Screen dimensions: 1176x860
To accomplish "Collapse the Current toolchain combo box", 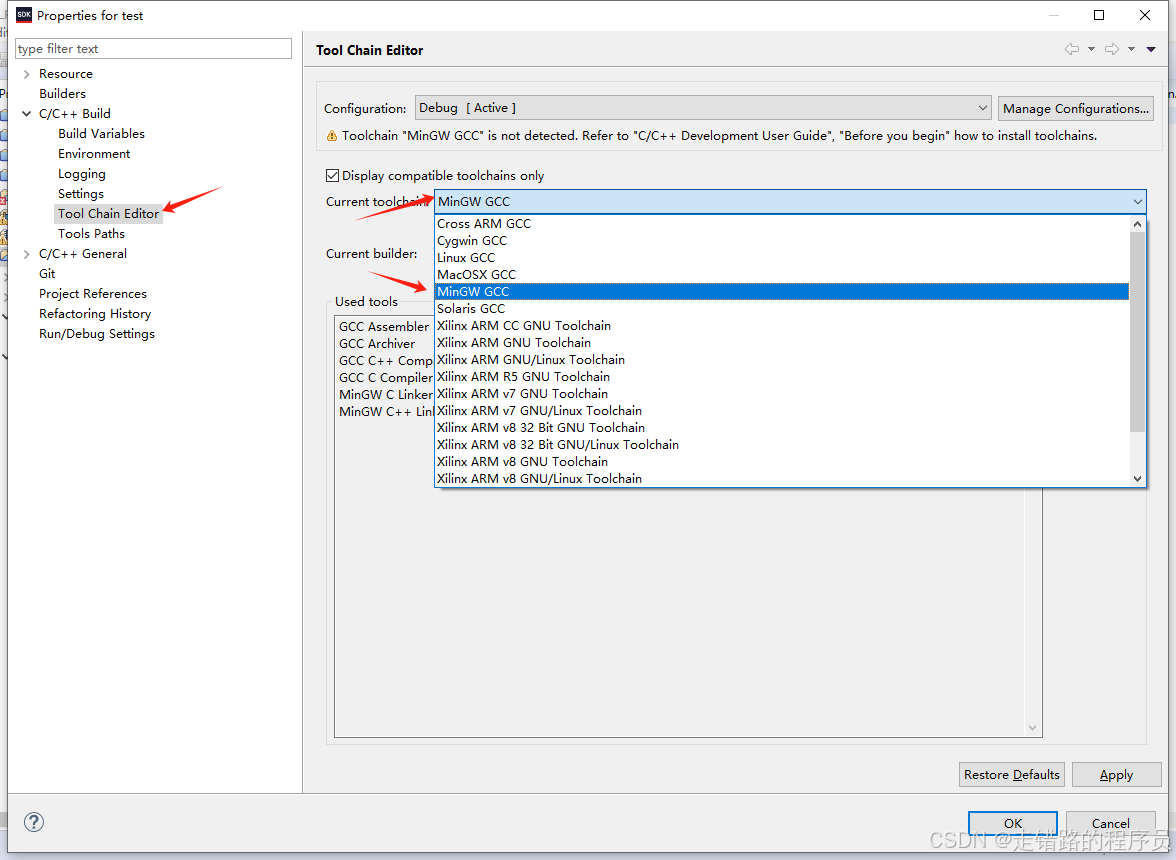I will coord(1138,202).
